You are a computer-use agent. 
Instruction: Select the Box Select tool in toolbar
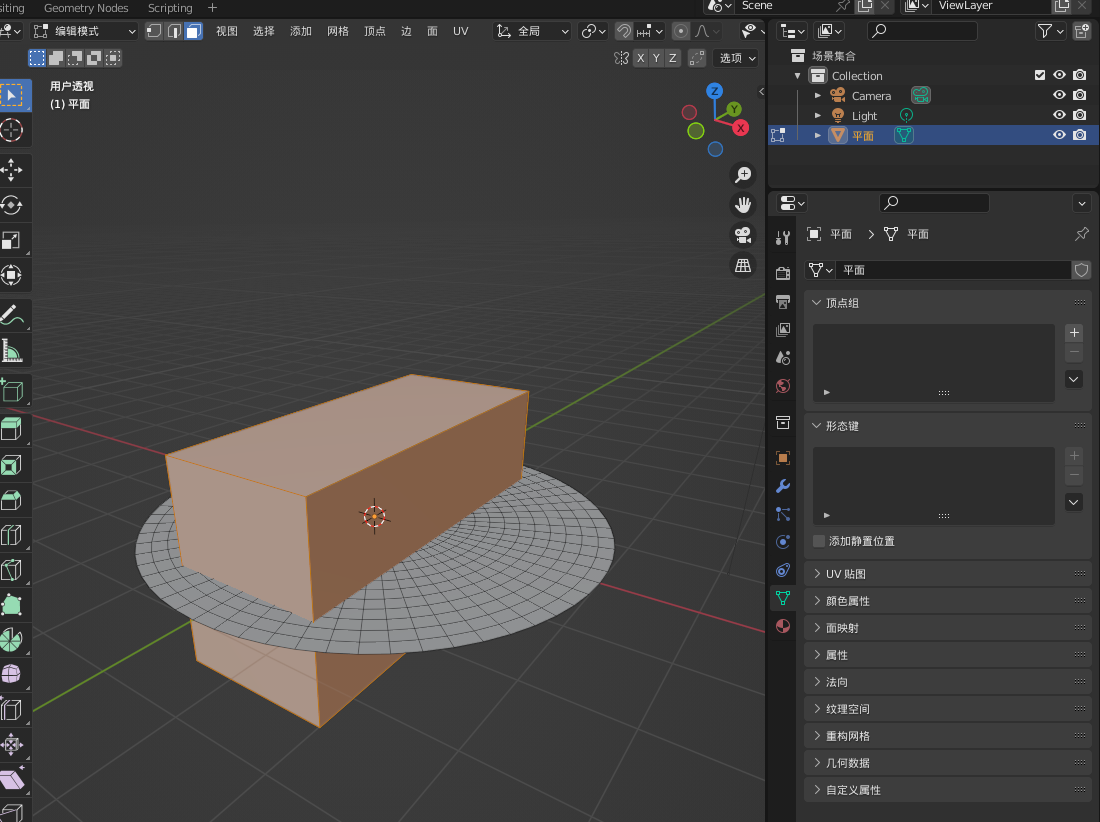click(13, 95)
